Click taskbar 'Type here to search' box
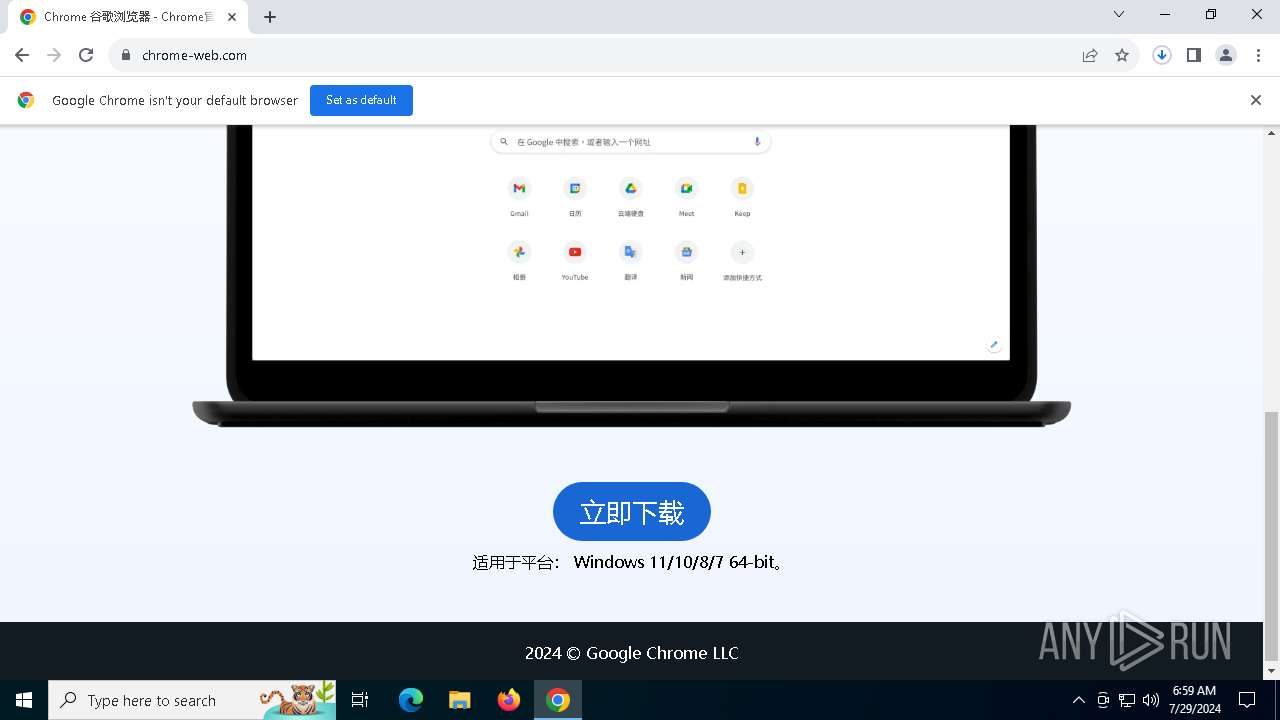Screen dimensions: 1280x720 pyautogui.click(x=192, y=700)
